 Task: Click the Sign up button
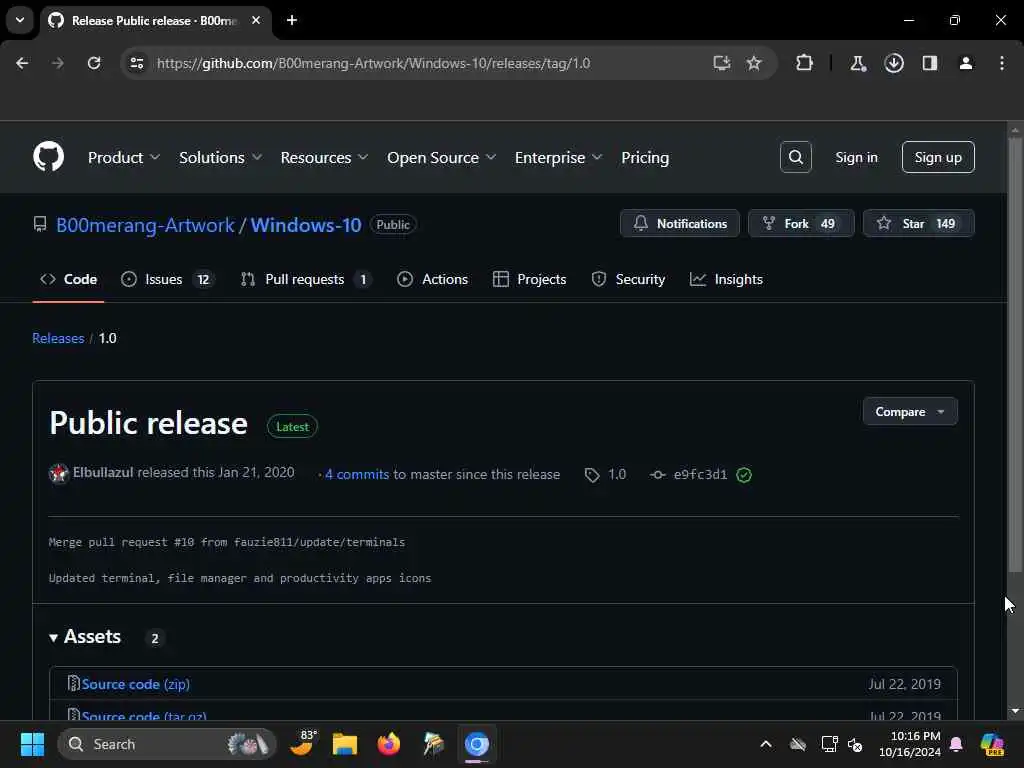click(x=938, y=157)
